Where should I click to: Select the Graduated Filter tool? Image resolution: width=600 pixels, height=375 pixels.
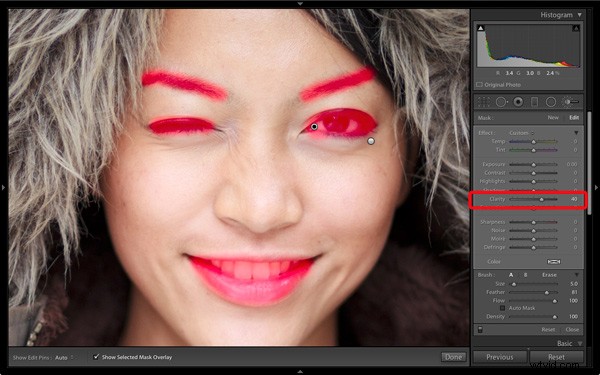click(x=535, y=102)
